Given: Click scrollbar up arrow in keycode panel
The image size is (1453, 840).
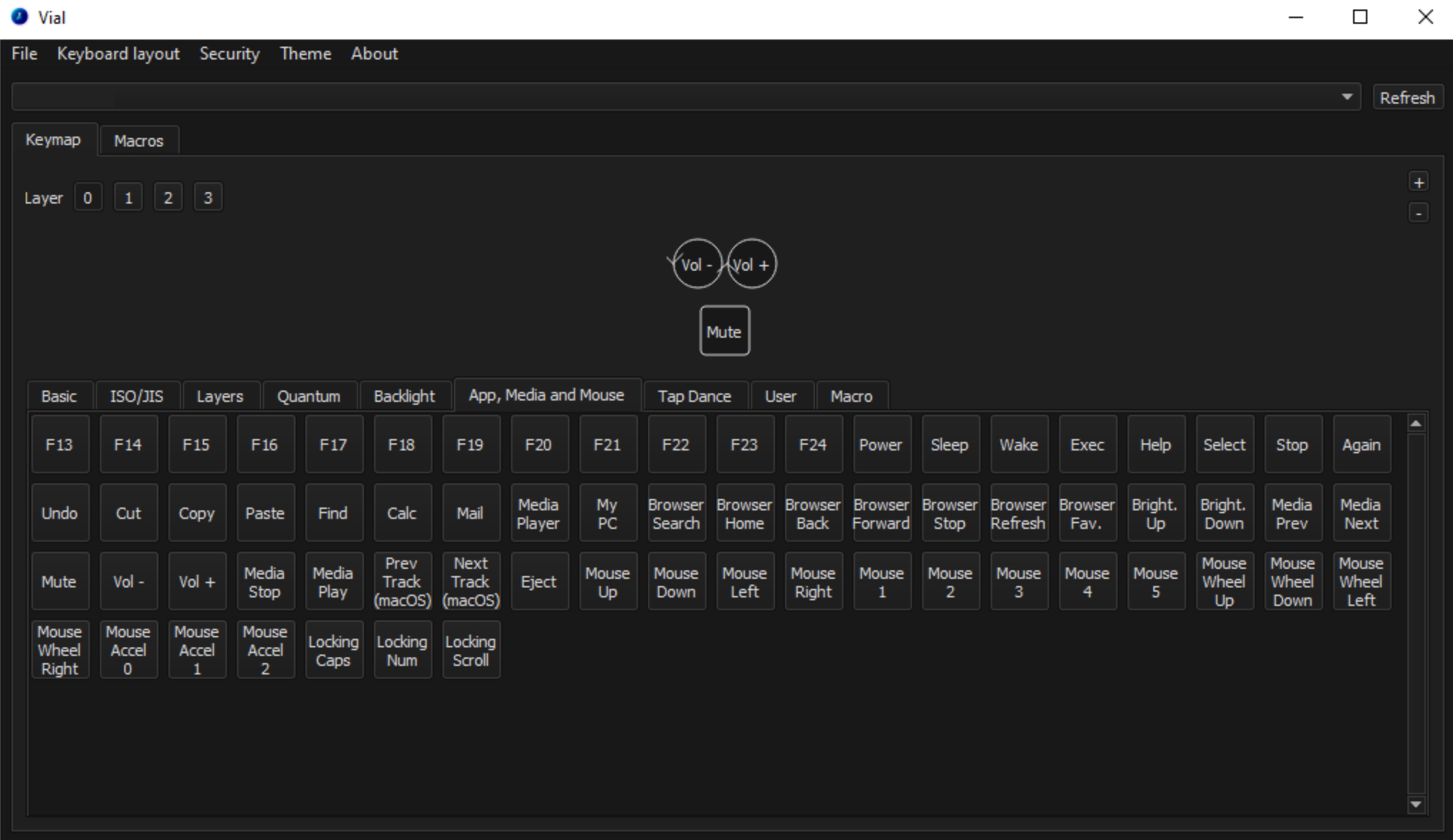Looking at the screenshot, I should [1416, 424].
